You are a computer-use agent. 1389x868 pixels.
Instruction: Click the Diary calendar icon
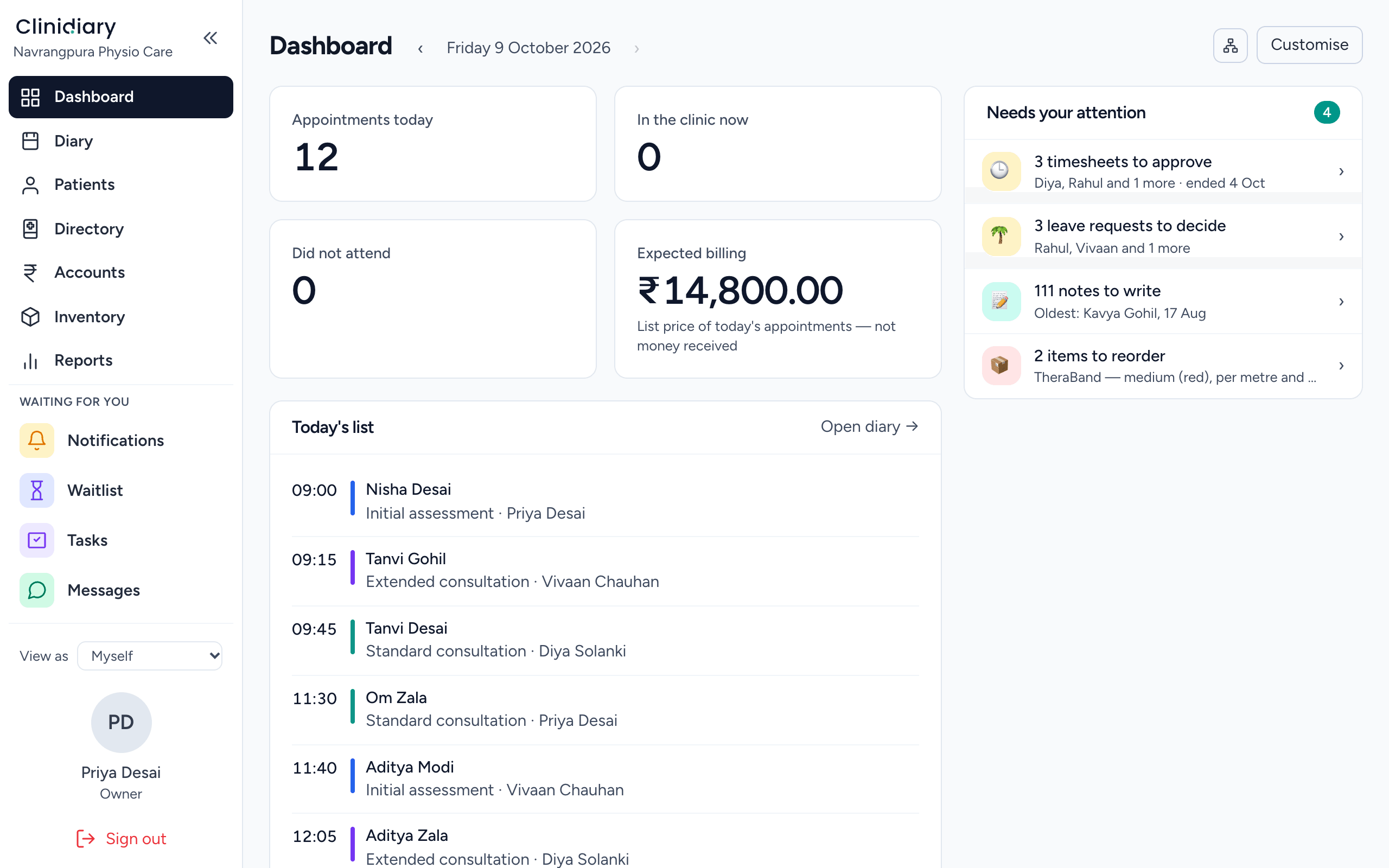30,141
